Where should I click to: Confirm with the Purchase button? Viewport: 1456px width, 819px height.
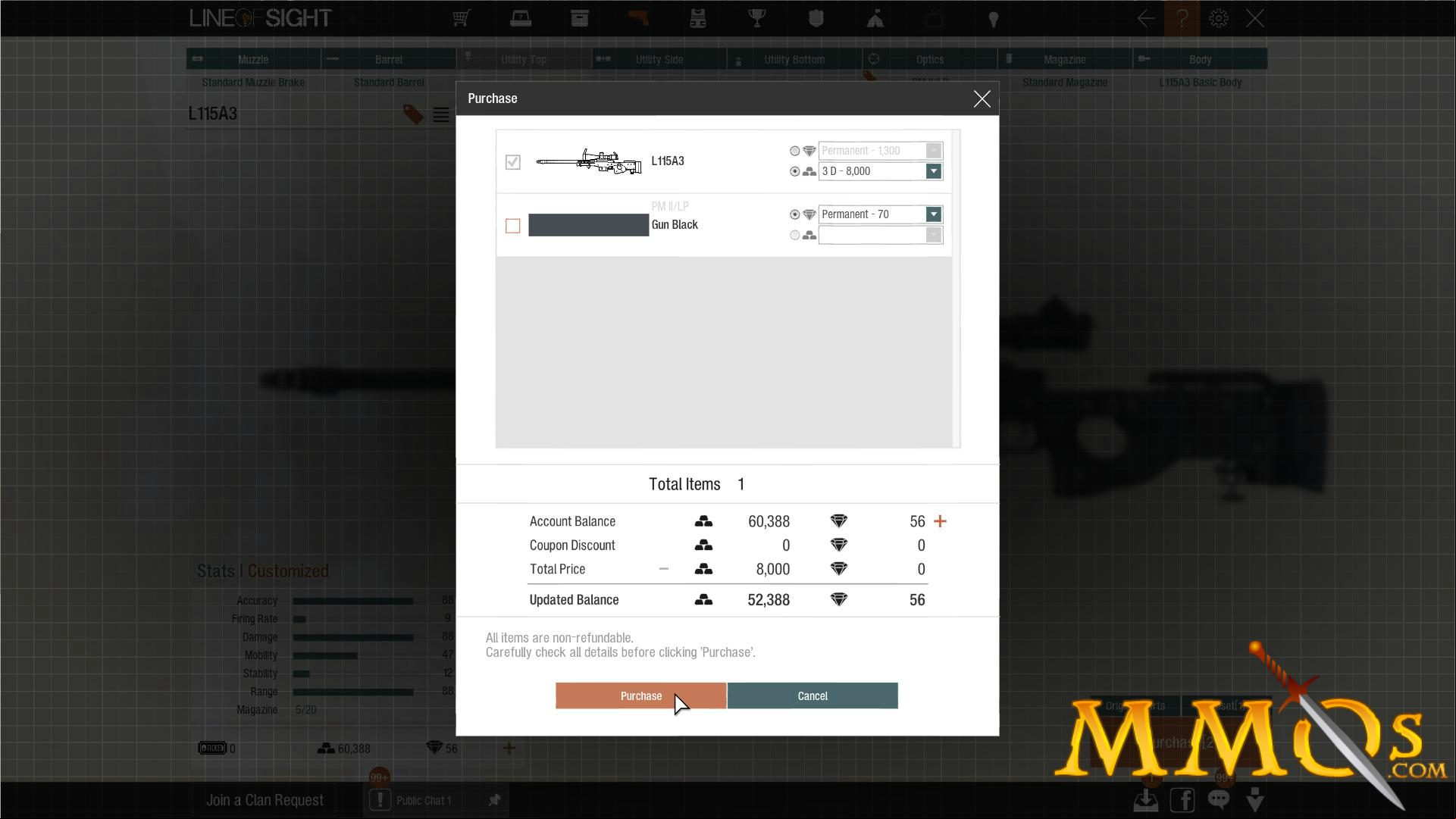pyautogui.click(x=640, y=696)
